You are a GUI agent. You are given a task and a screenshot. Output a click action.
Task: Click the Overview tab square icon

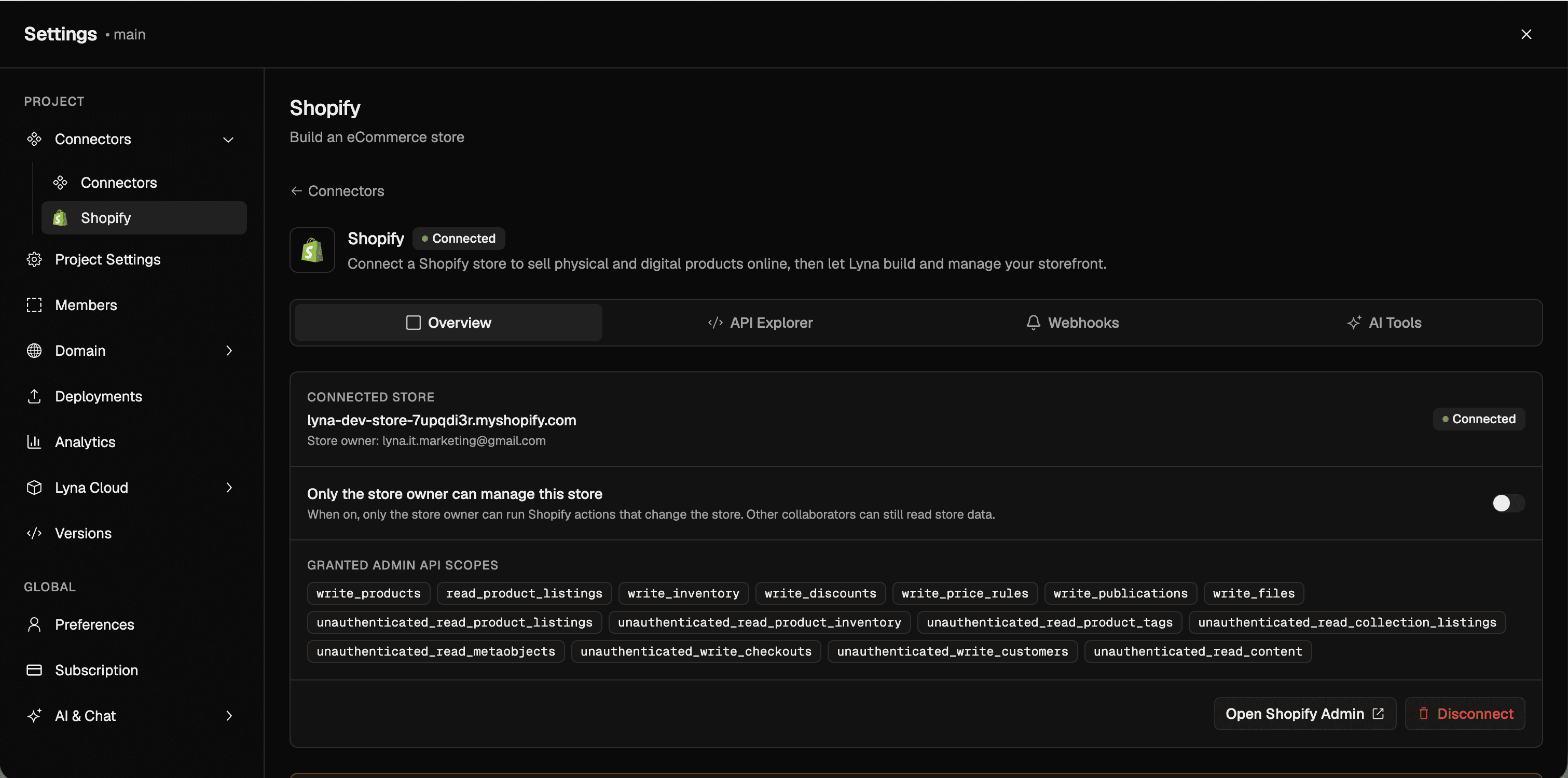[414, 323]
